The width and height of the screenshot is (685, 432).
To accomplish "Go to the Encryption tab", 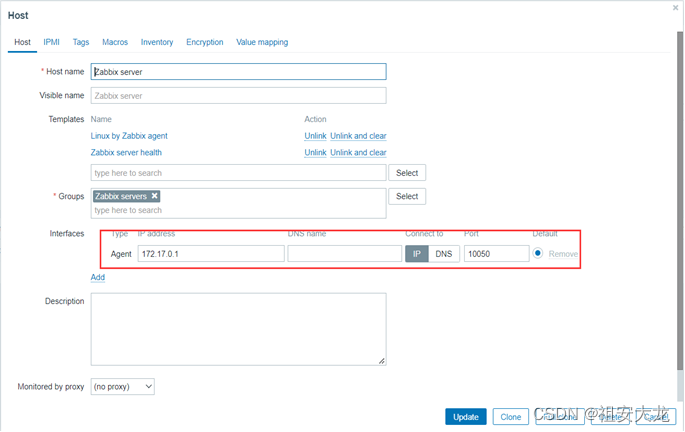I will pyautogui.click(x=204, y=42).
